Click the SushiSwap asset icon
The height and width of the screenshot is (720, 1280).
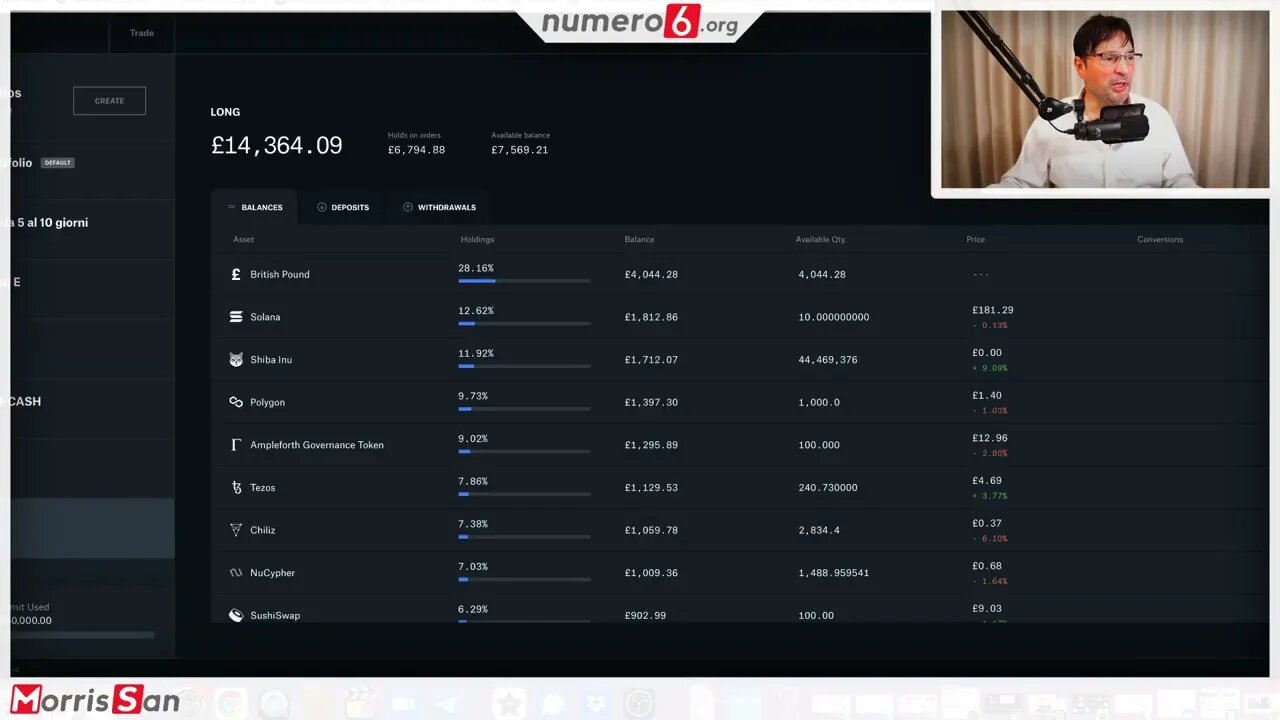click(x=236, y=616)
